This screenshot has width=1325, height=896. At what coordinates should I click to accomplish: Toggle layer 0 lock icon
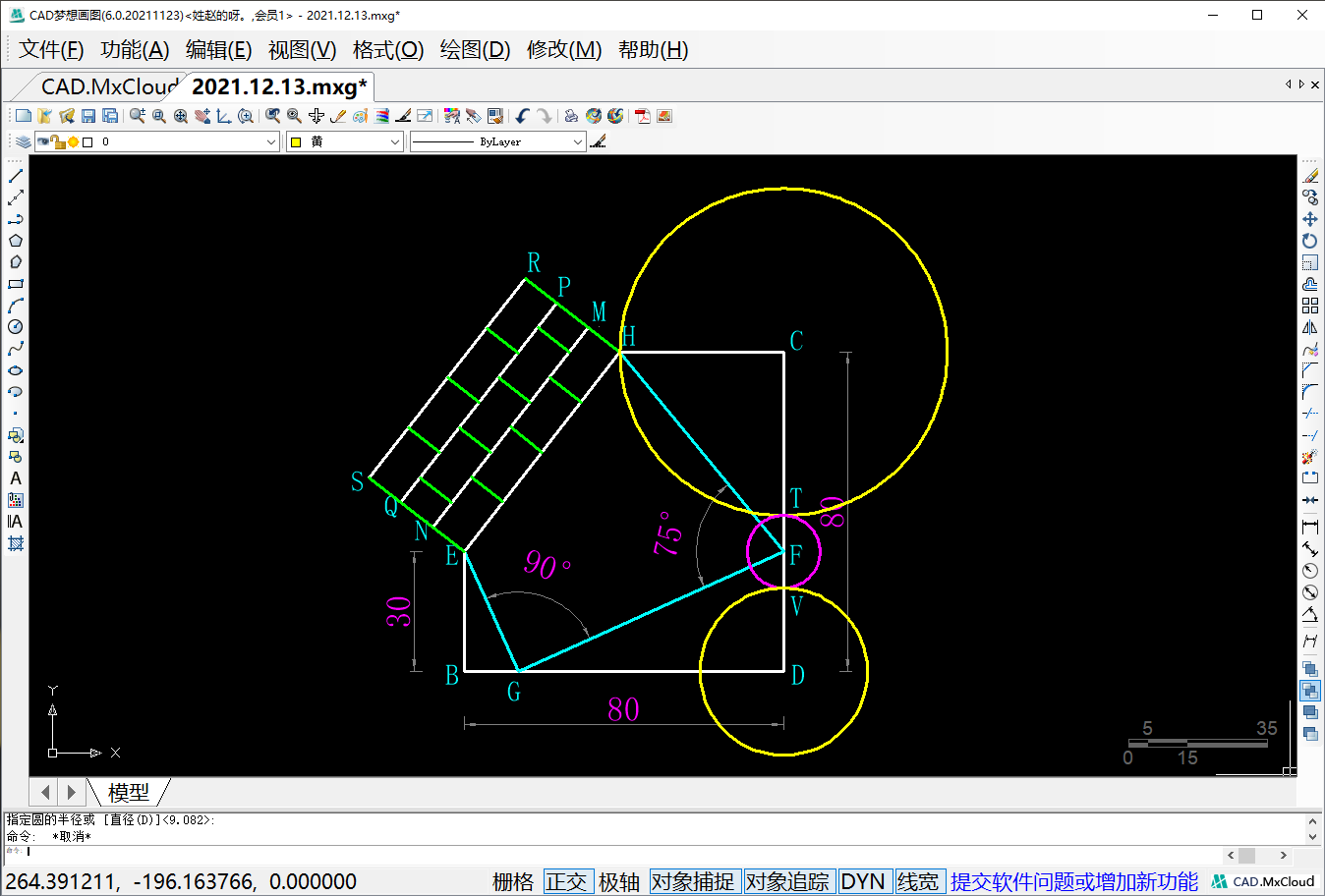click(x=59, y=141)
